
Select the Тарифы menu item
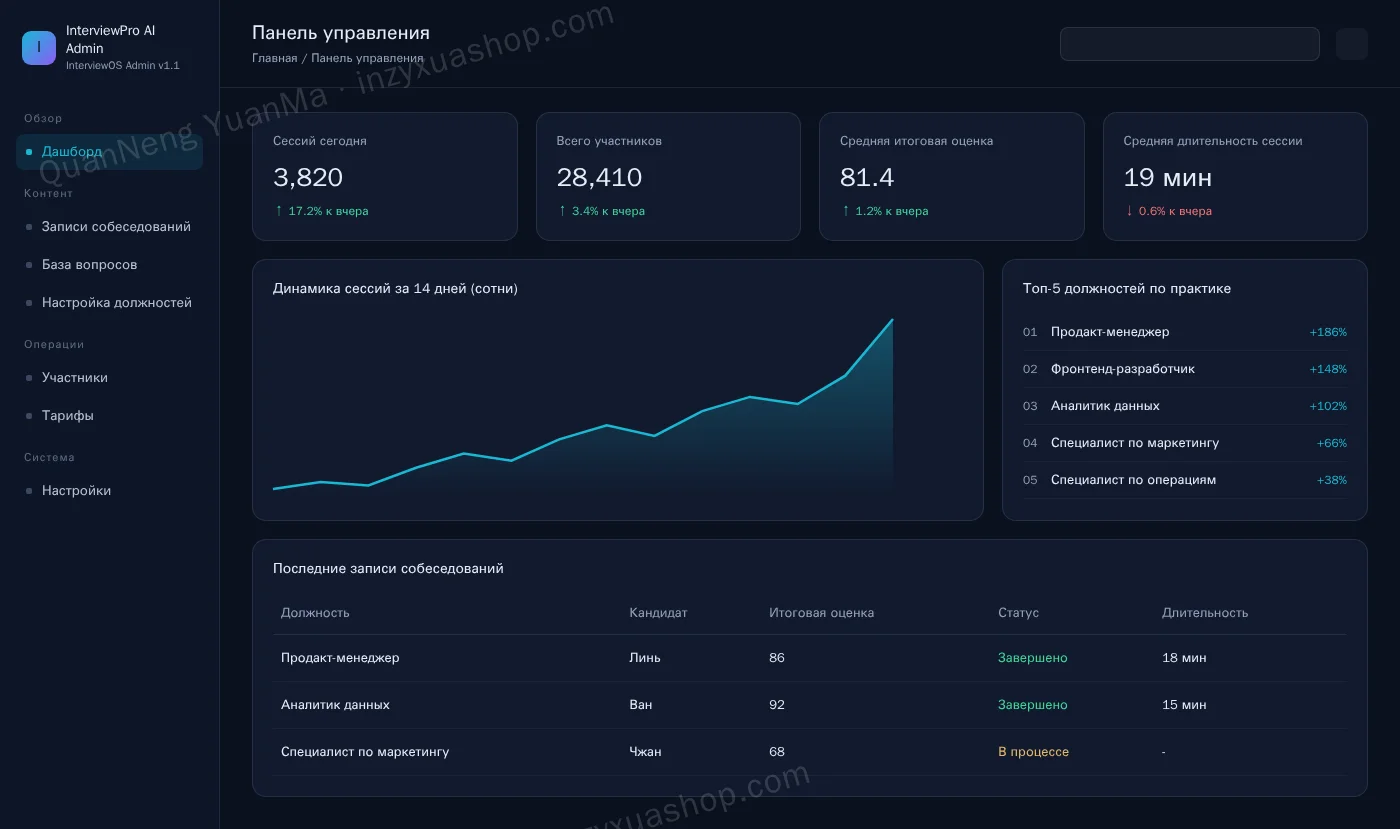(110, 416)
